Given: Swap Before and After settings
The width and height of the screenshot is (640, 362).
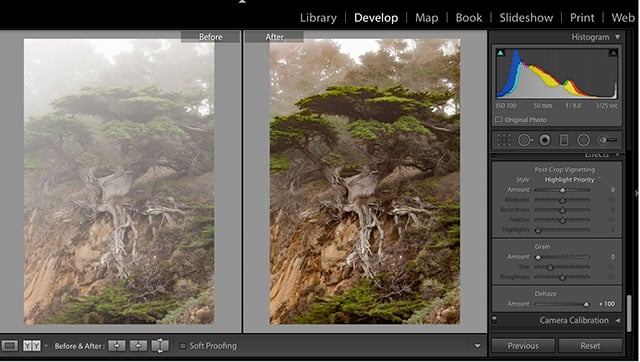Looking at the screenshot, I should click(x=160, y=346).
